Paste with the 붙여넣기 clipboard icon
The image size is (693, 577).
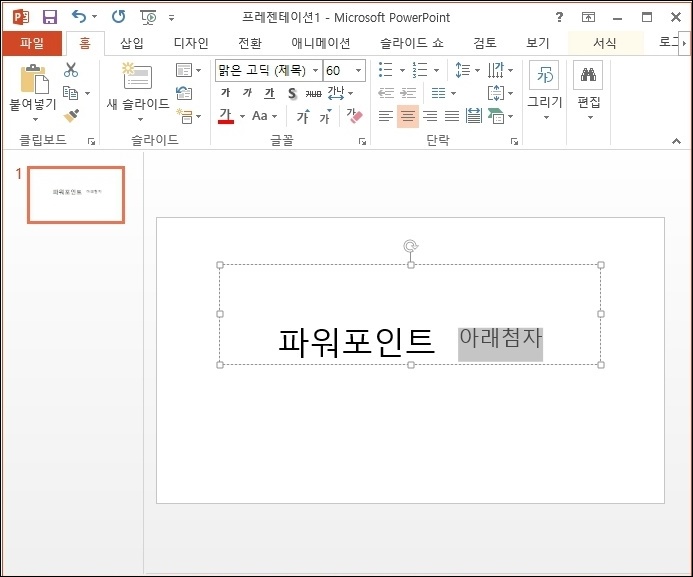(x=34, y=80)
